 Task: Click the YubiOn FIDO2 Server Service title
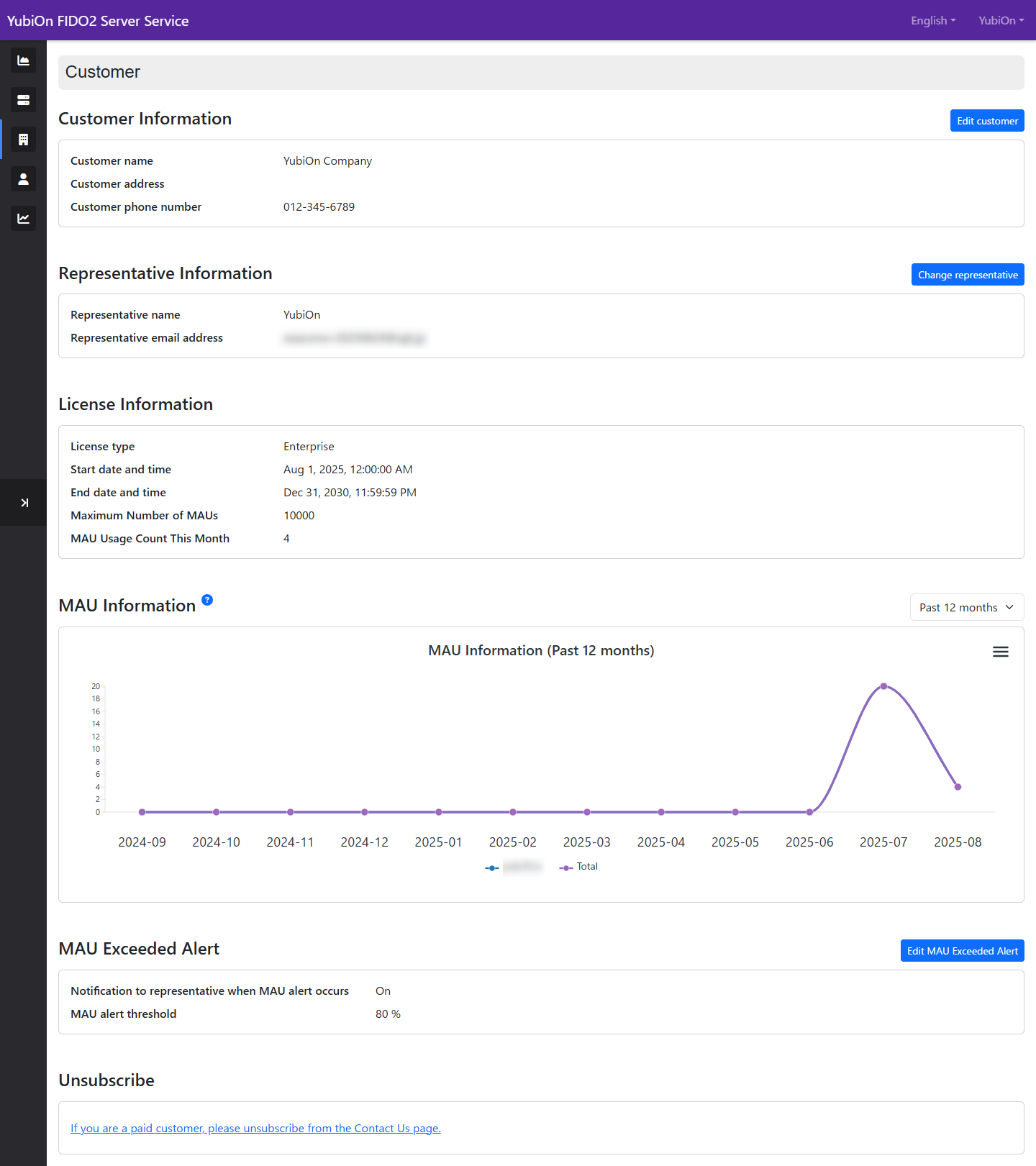[x=98, y=21]
